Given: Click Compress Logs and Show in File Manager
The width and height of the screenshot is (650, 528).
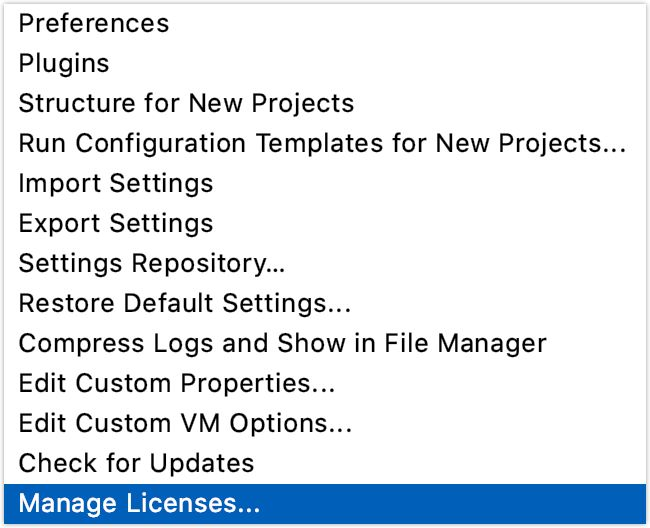Looking at the screenshot, I should click(x=283, y=343).
